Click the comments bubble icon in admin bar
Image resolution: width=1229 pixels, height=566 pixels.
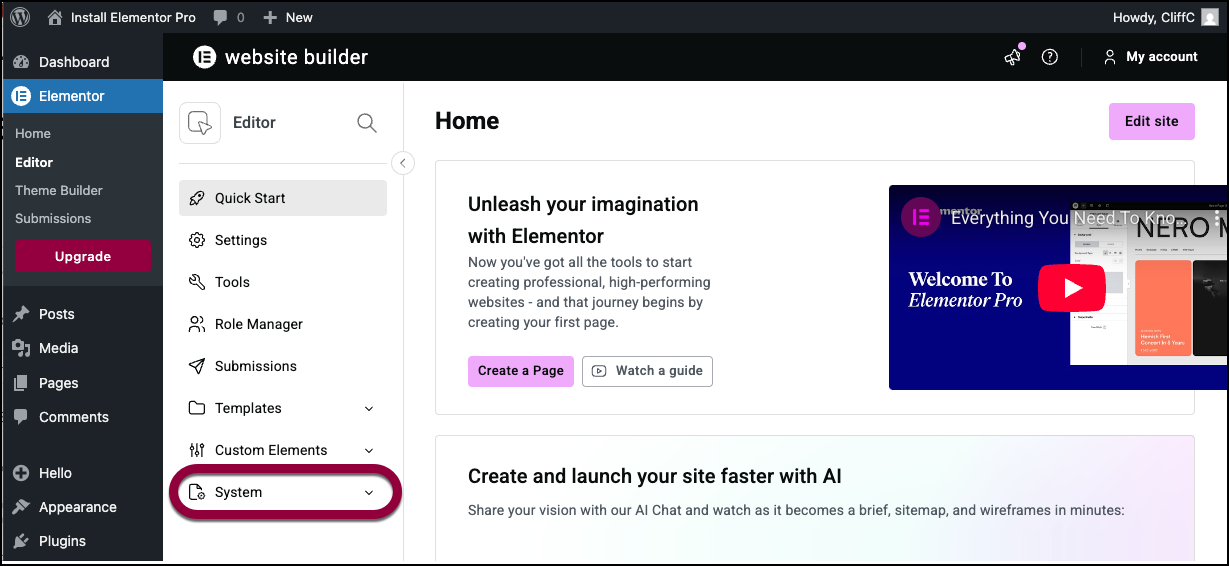click(x=220, y=17)
